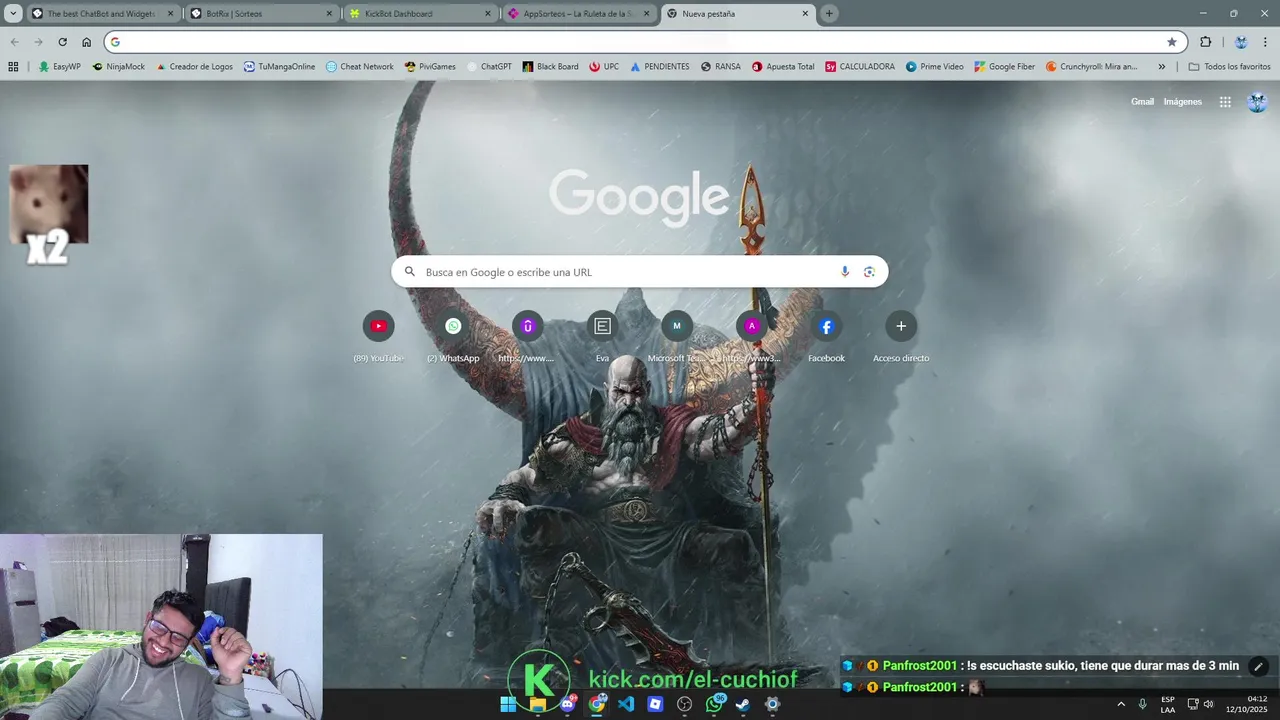The height and width of the screenshot is (720, 1280).
Task: Click the browser home icon
Action: click(86, 42)
